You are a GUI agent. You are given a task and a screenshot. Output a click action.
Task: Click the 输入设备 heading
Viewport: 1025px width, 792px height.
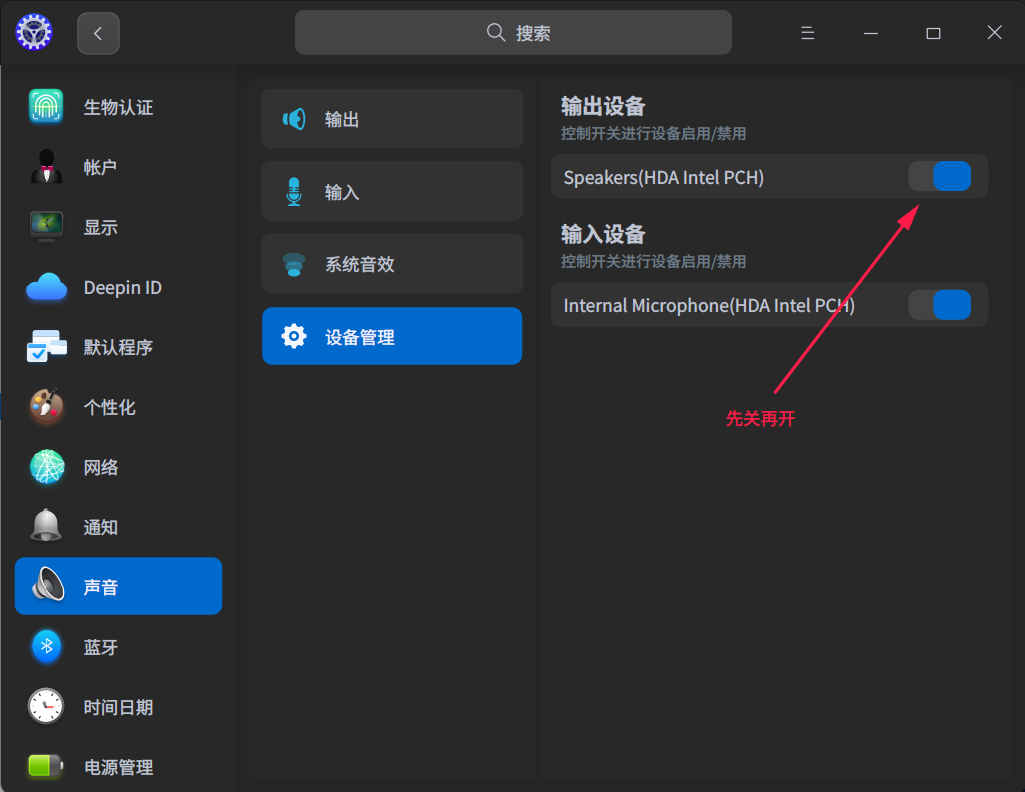[603, 234]
